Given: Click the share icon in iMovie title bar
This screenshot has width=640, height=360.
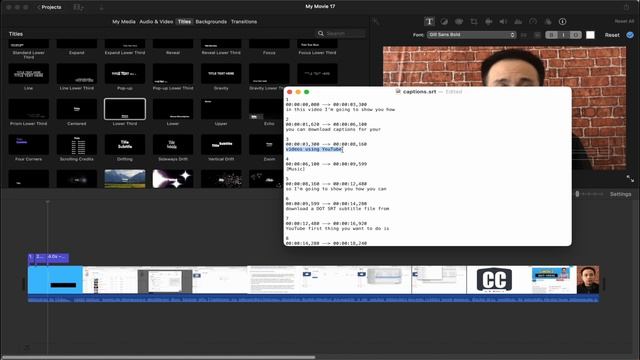Looking at the screenshot, I should click(627, 7).
